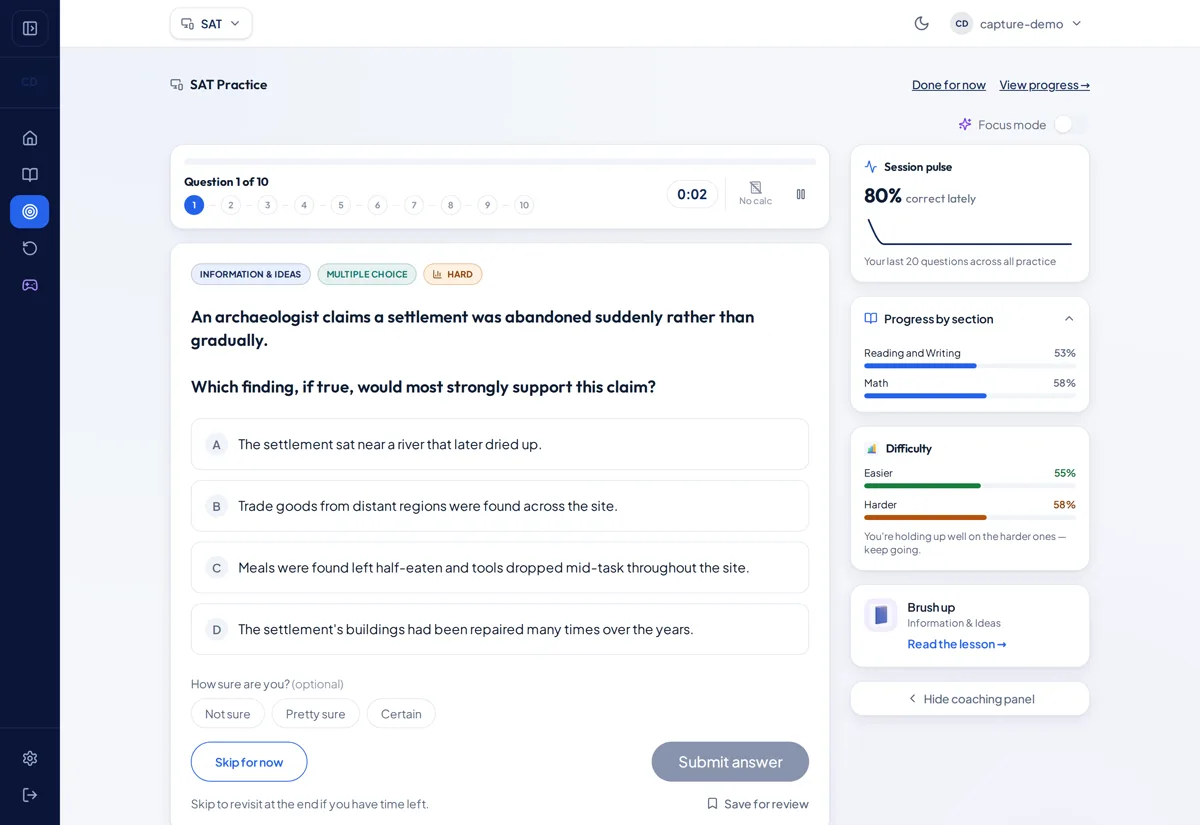Viewport: 1200px width, 825px height.
Task: Select answer A about the dried river
Action: 500,444
